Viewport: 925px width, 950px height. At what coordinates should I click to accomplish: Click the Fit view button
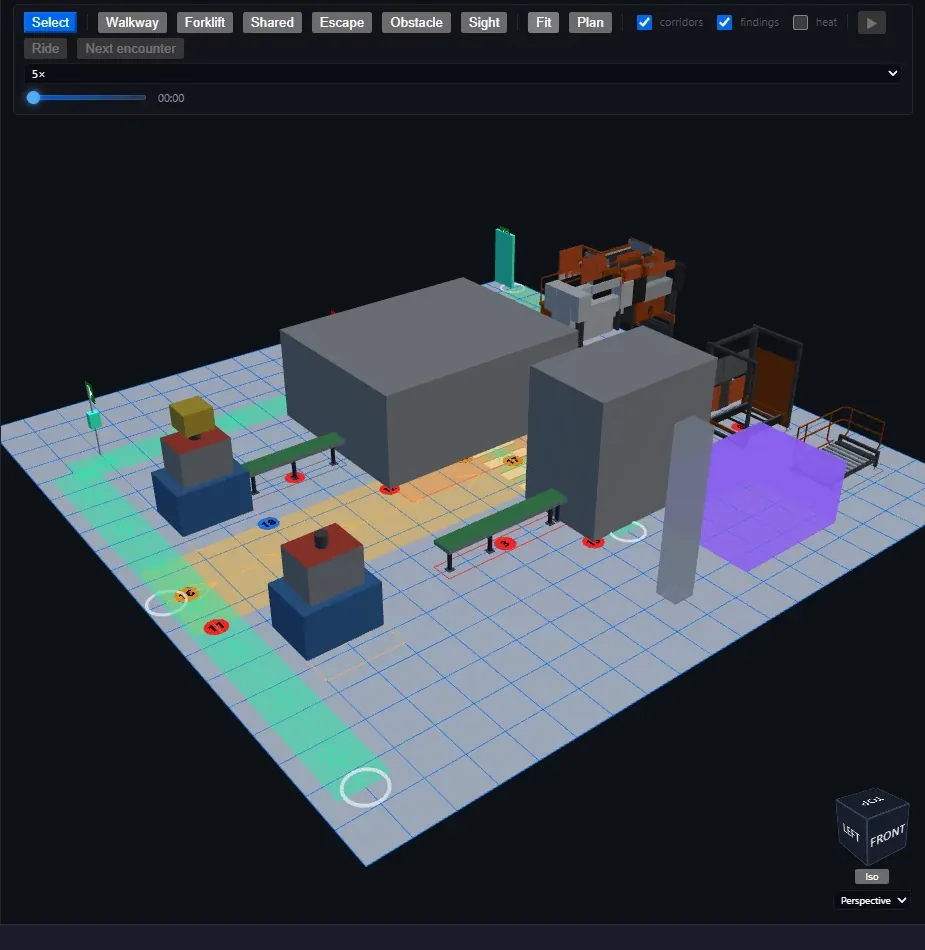(543, 22)
